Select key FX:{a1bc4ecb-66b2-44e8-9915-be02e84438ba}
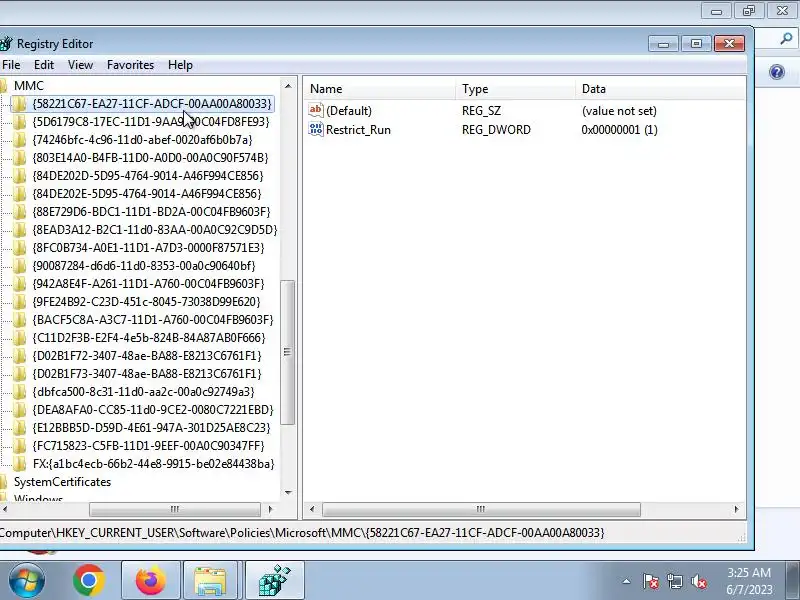 click(153, 464)
